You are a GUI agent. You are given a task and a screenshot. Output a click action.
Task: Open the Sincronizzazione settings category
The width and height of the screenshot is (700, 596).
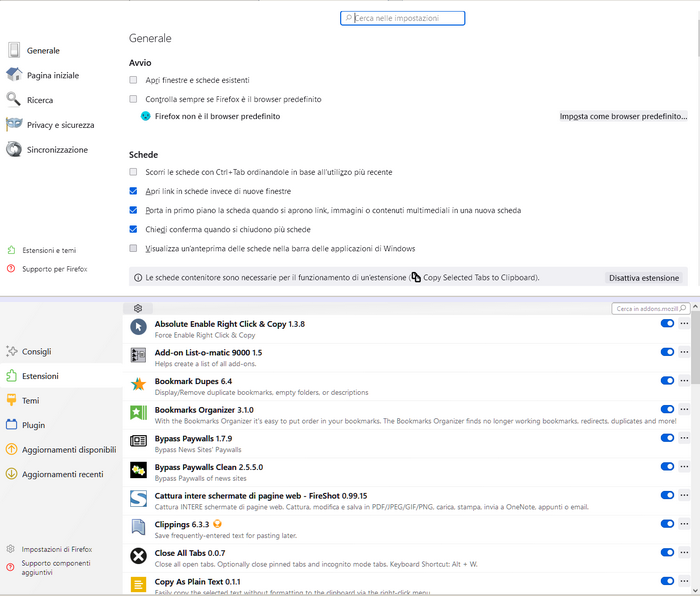click(47, 150)
